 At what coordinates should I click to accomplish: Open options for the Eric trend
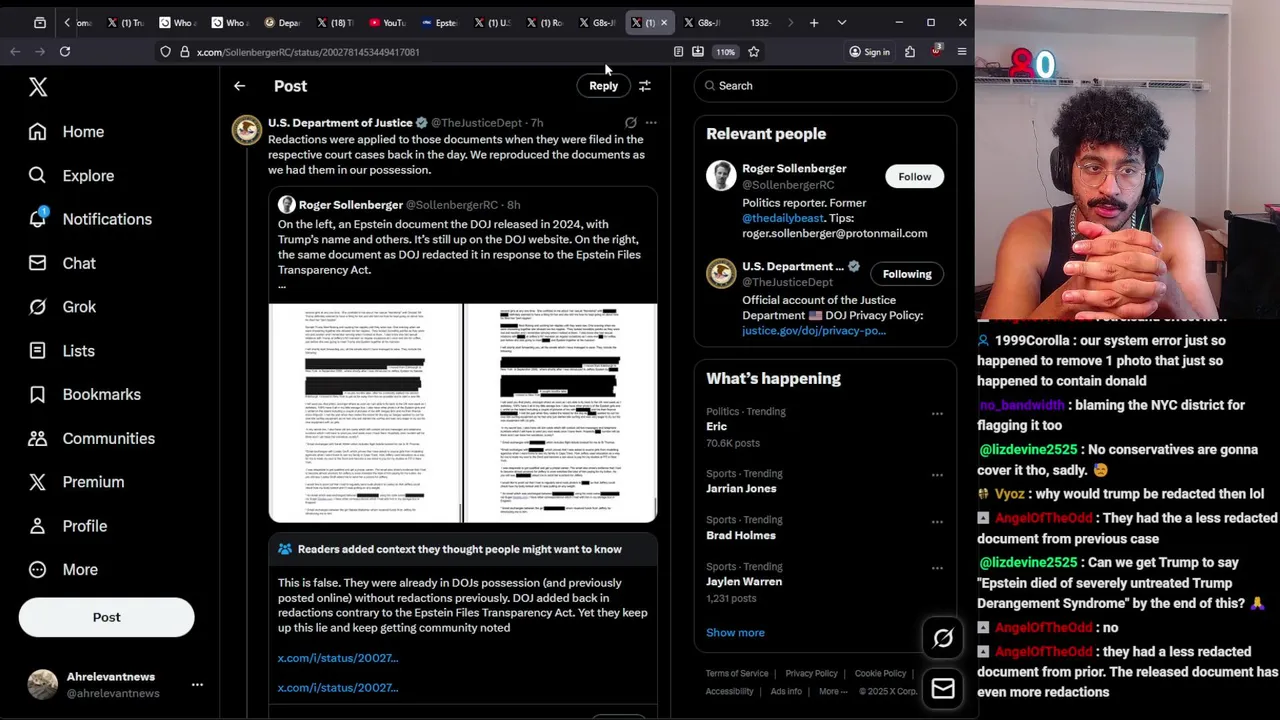pyautogui.click(x=937, y=413)
